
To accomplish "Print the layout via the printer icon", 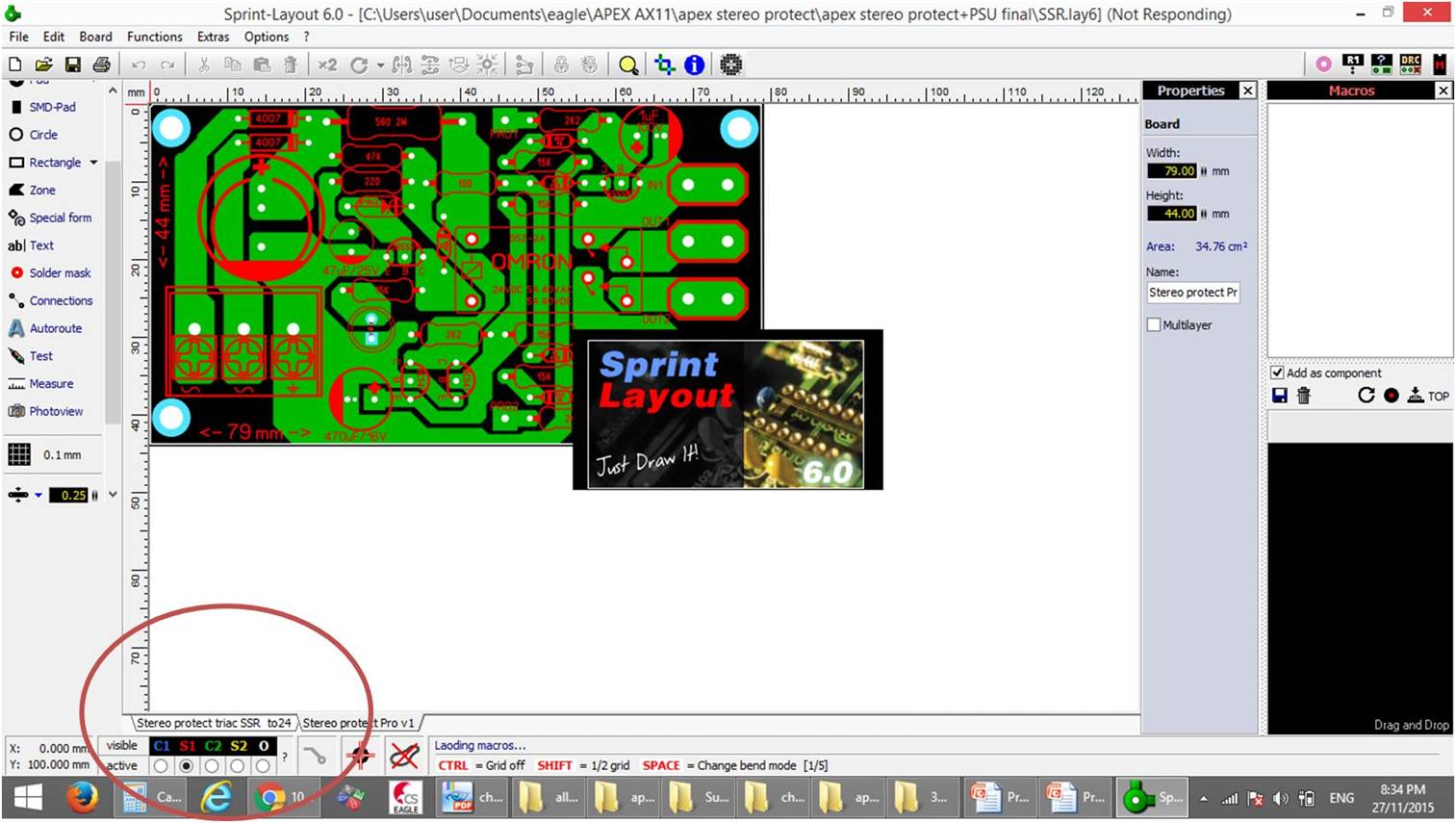I will click(x=101, y=64).
